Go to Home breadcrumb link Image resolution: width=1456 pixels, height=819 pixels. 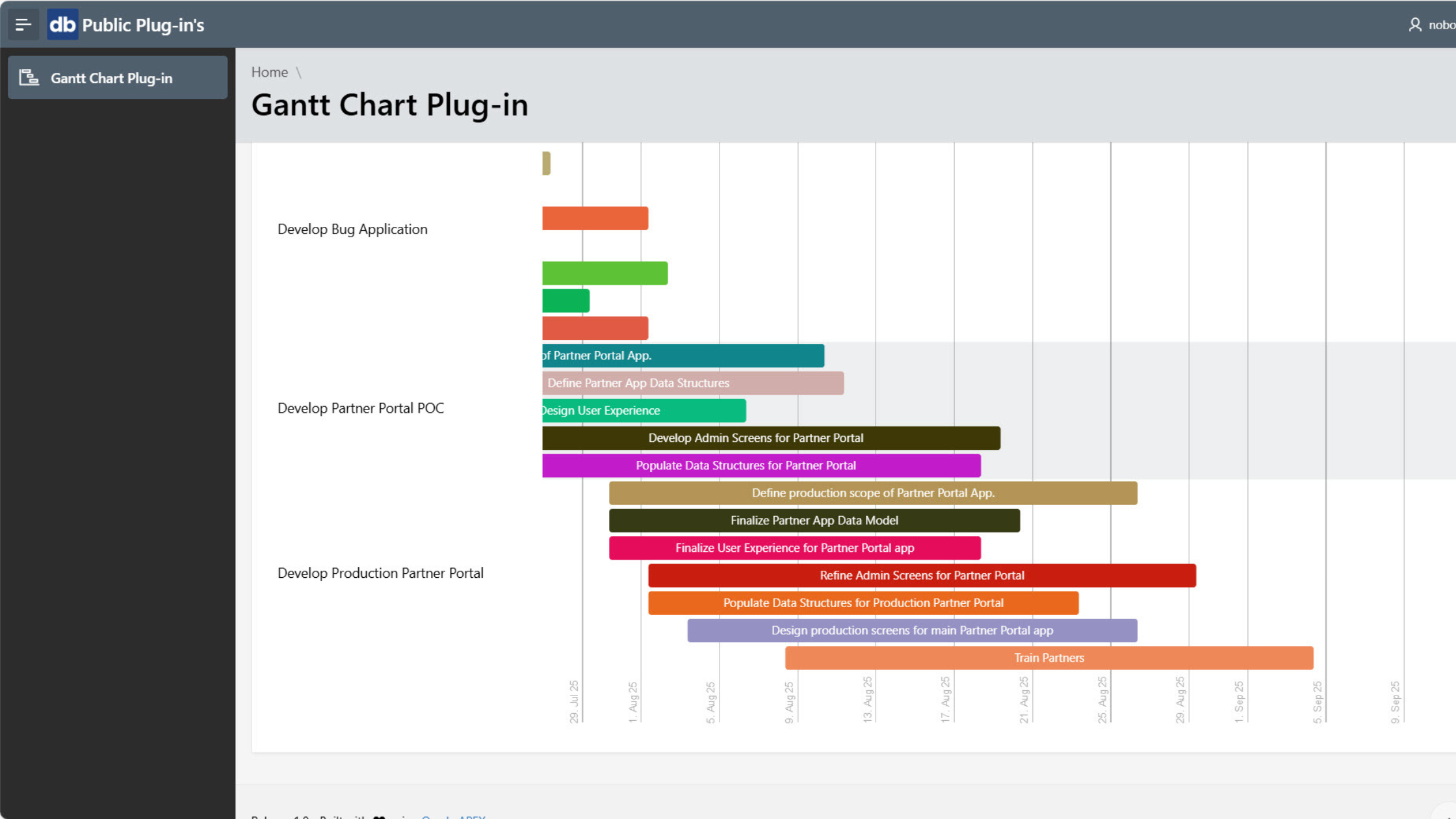coord(270,72)
